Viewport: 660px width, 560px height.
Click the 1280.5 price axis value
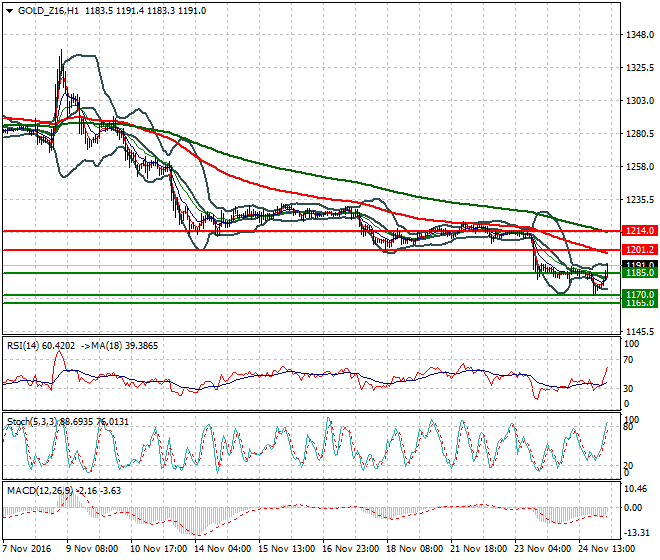click(x=640, y=133)
